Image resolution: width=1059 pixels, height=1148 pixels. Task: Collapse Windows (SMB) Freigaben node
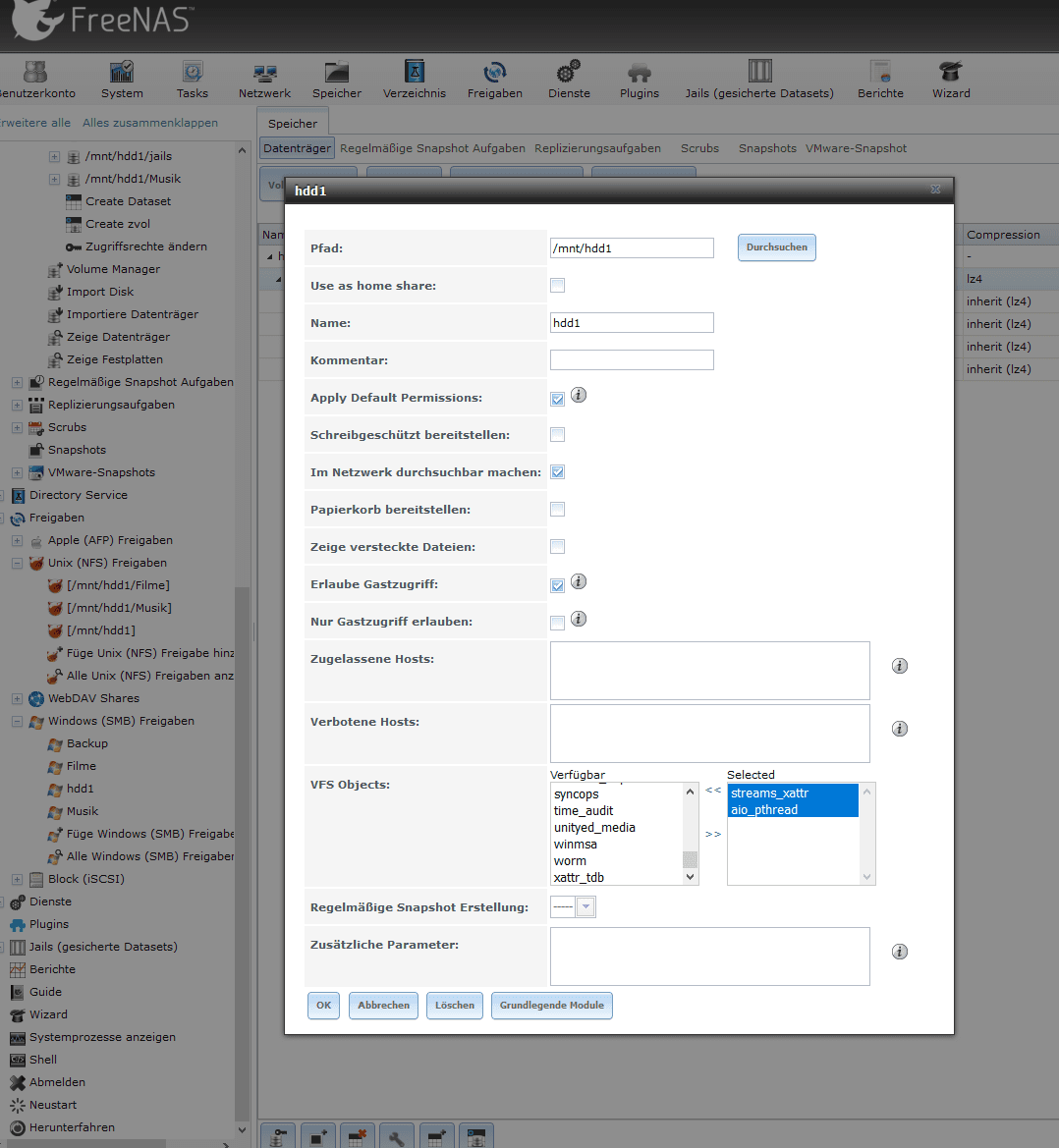[17, 722]
